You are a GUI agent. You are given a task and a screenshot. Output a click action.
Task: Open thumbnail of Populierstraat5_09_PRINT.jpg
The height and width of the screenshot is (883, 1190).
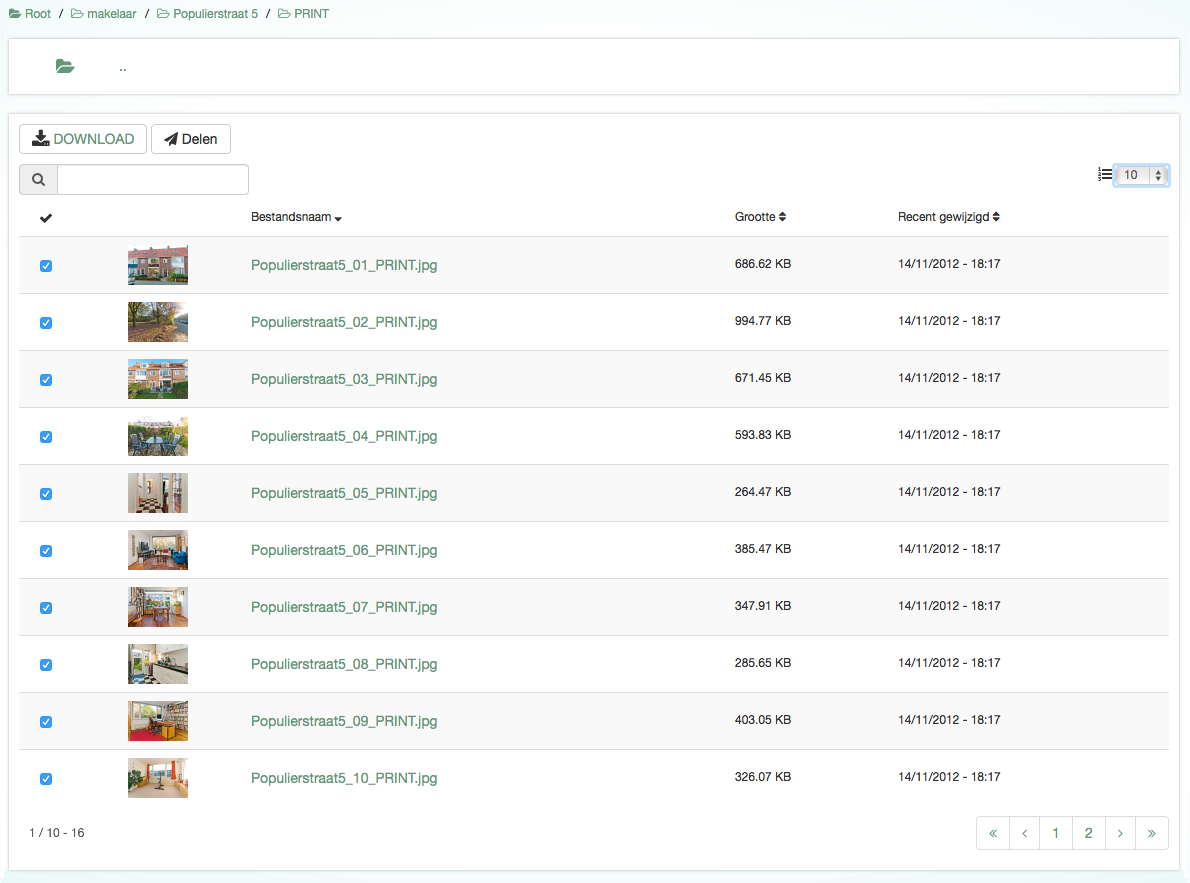(x=158, y=721)
